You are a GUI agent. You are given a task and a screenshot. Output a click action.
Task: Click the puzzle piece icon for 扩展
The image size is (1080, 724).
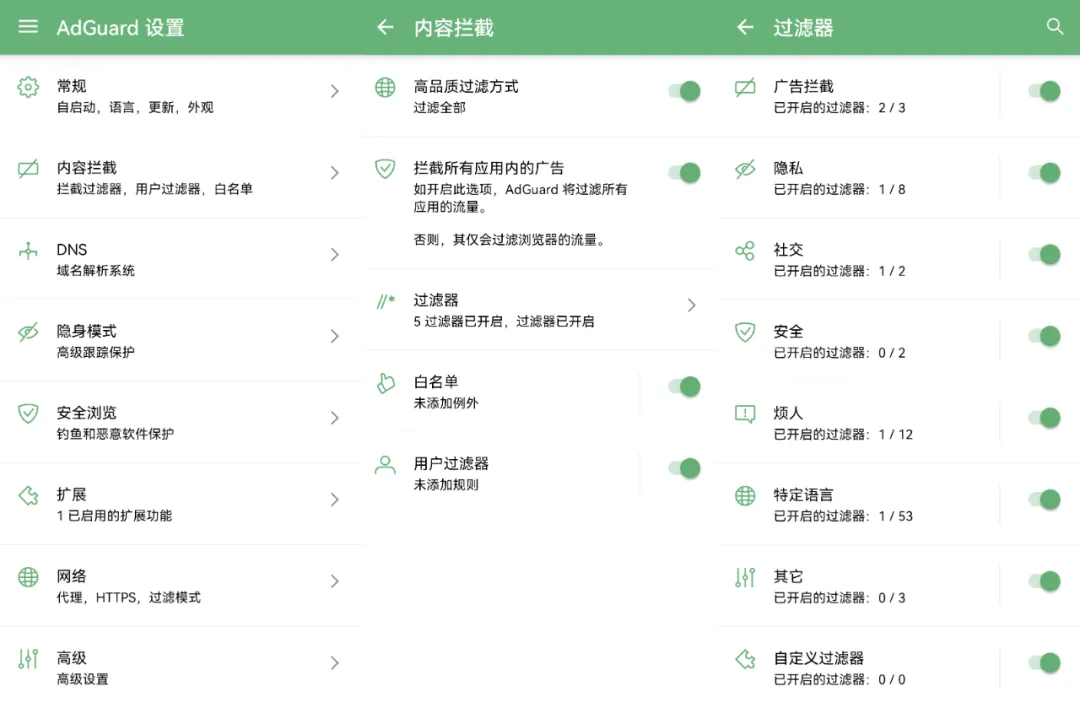(28, 495)
